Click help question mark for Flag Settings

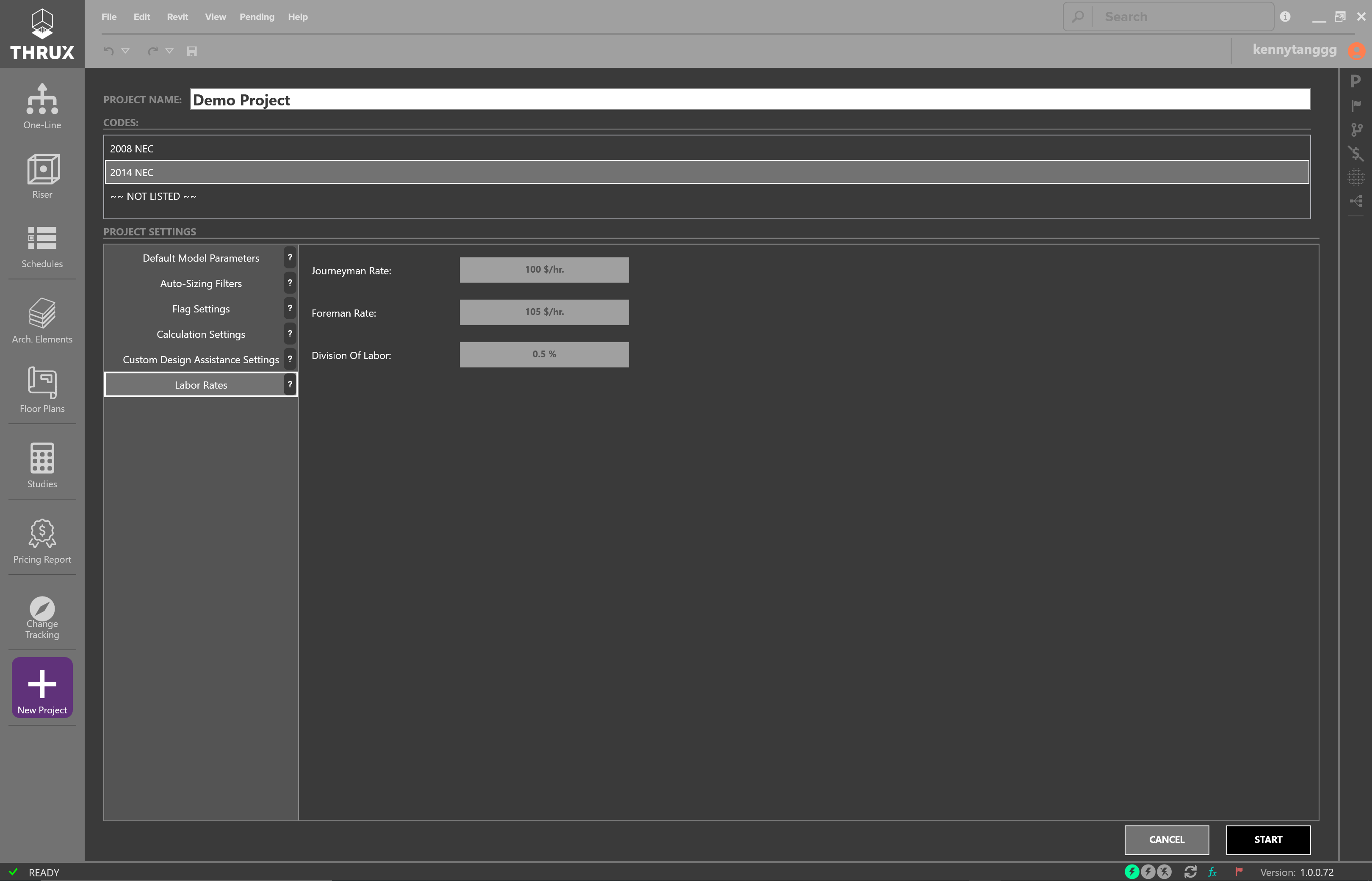tap(290, 308)
